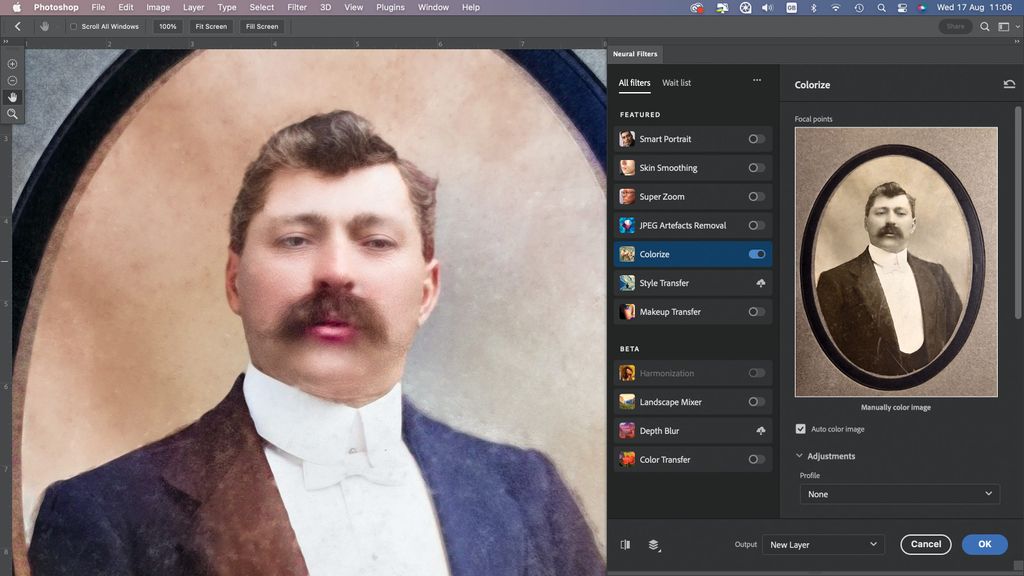Click the Zoom Out icon on the left
The height and width of the screenshot is (576, 1024).
(12, 79)
